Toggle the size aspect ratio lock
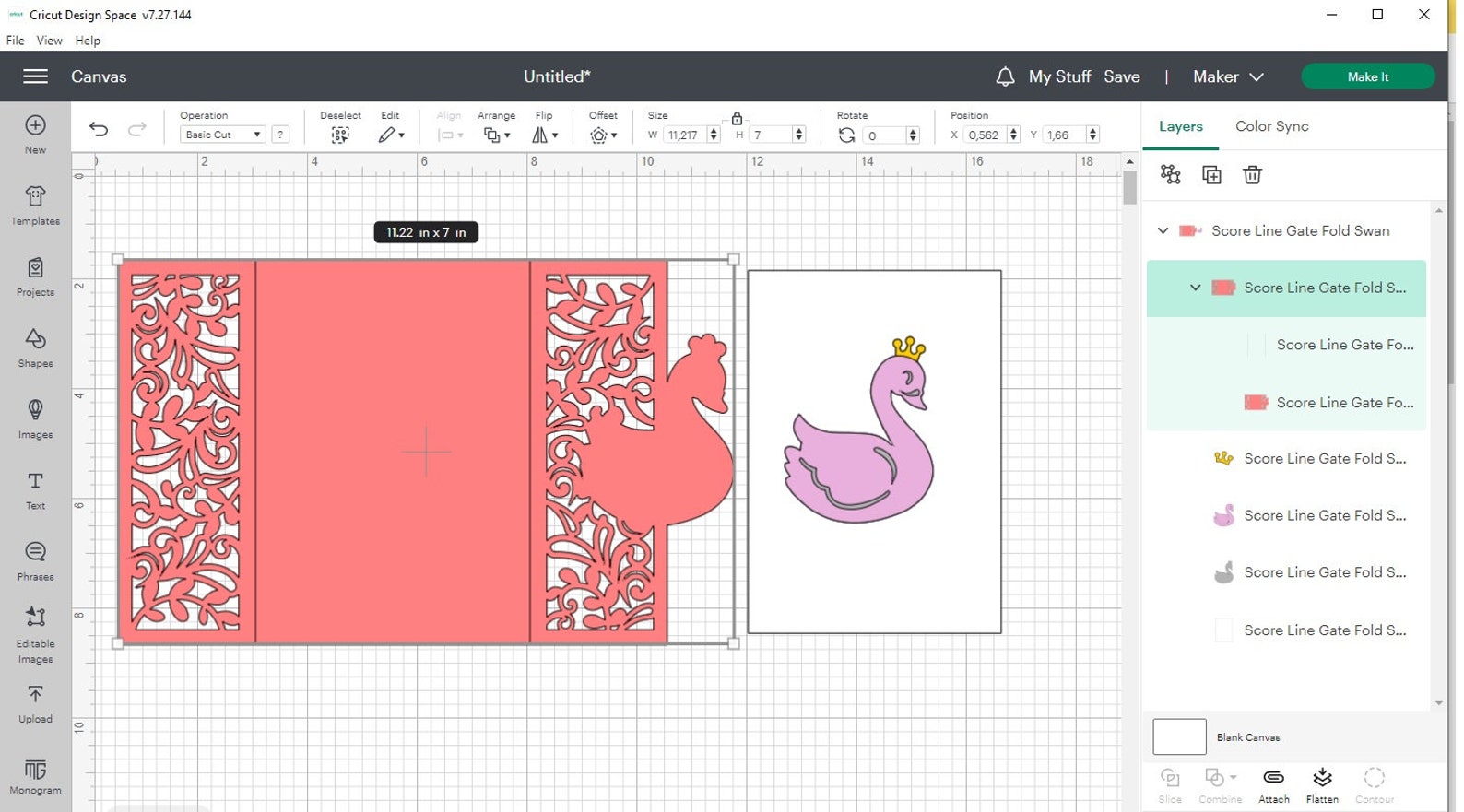The height and width of the screenshot is (812, 1464). tap(737, 119)
